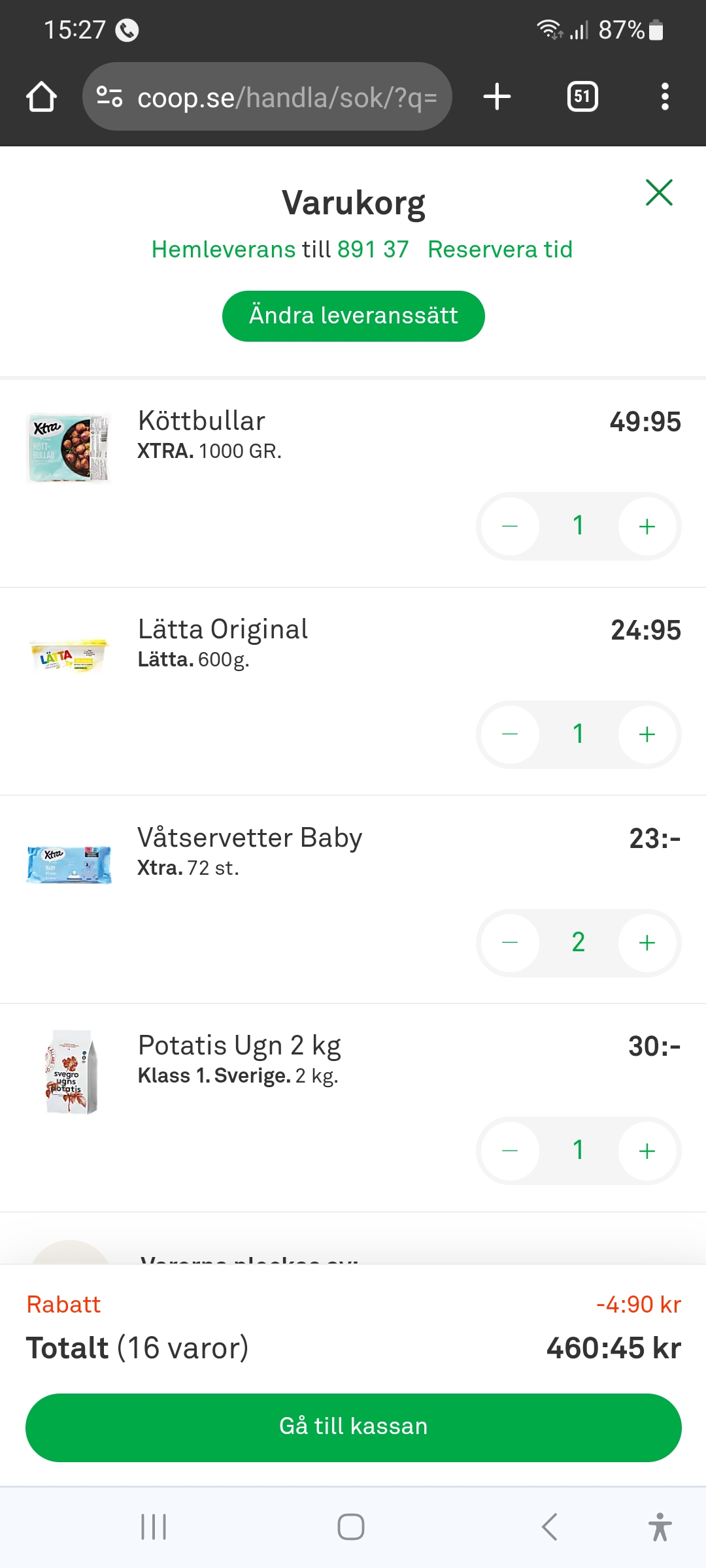Decrease Våtservetter Baby quantity
Screen dimensions: 706x1568
click(x=510, y=943)
